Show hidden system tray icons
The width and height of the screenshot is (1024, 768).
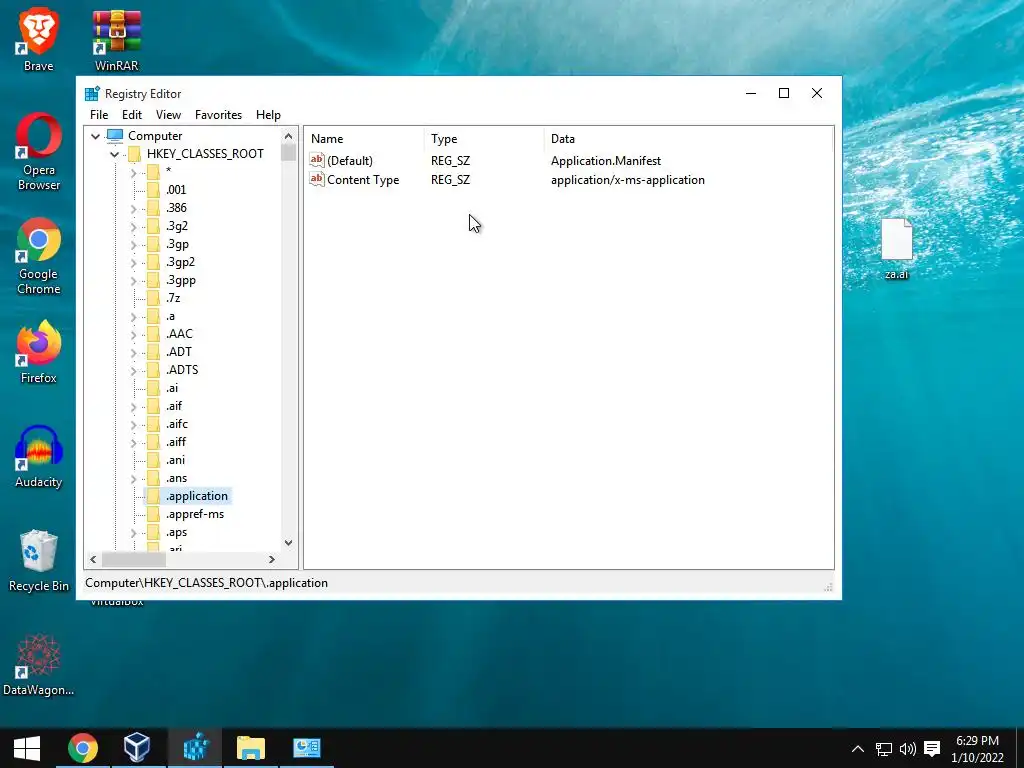[858, 749]
